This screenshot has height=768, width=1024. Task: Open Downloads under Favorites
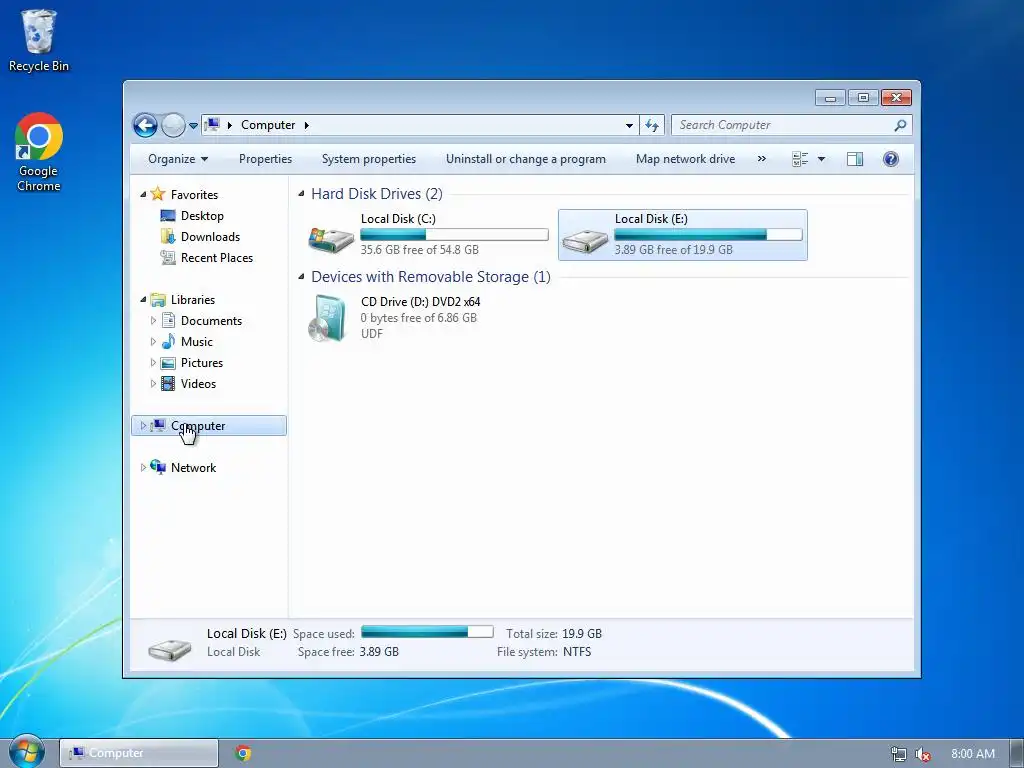tap(210, 236)
